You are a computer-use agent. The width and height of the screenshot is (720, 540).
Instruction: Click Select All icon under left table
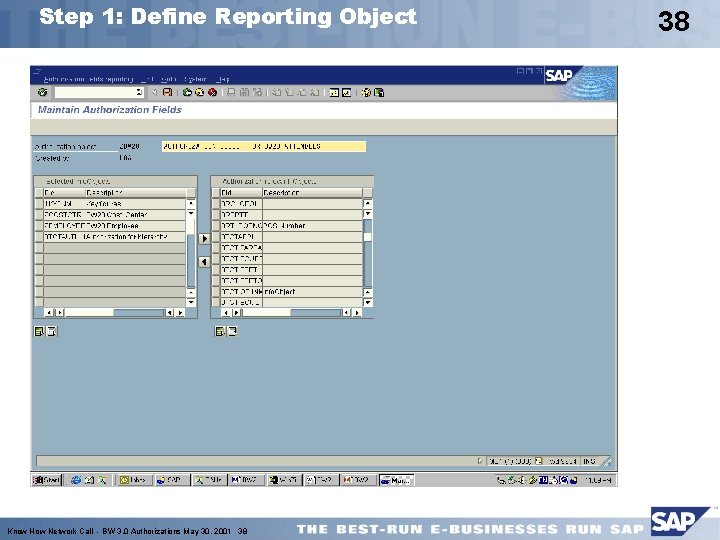pyautogui.click(x=39, y=331)
